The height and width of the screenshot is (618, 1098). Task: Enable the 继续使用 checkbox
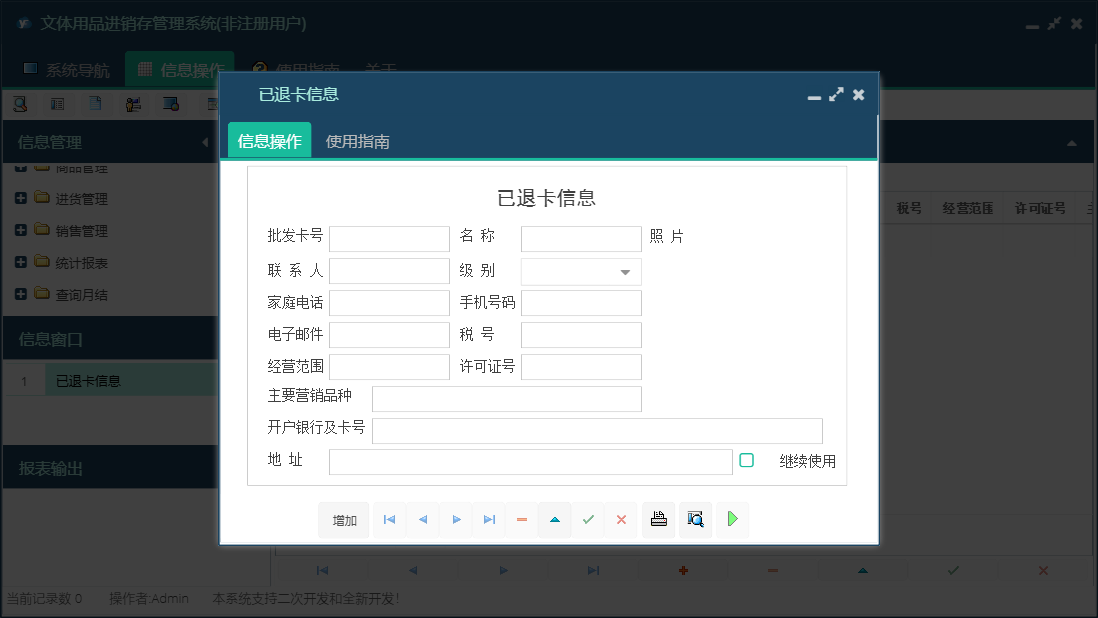click(746, 458)
